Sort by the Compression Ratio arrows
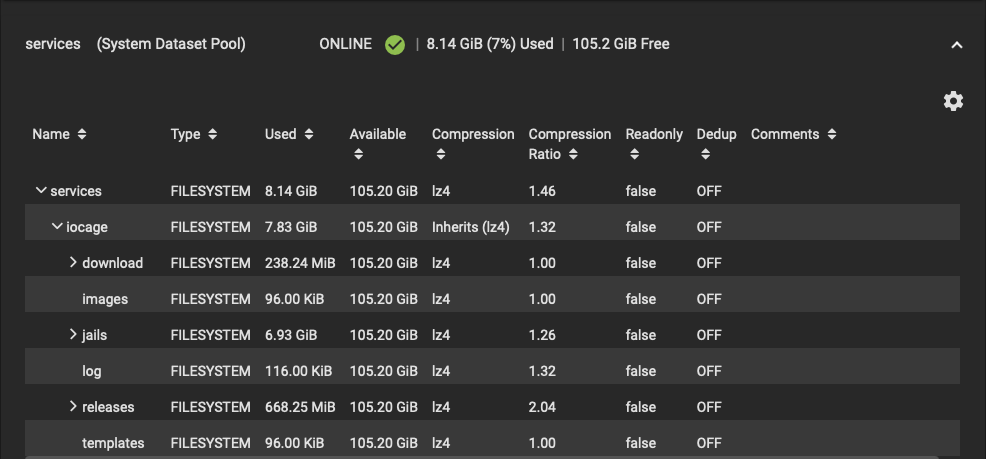 pyautogui.click(x=573, y=155)
